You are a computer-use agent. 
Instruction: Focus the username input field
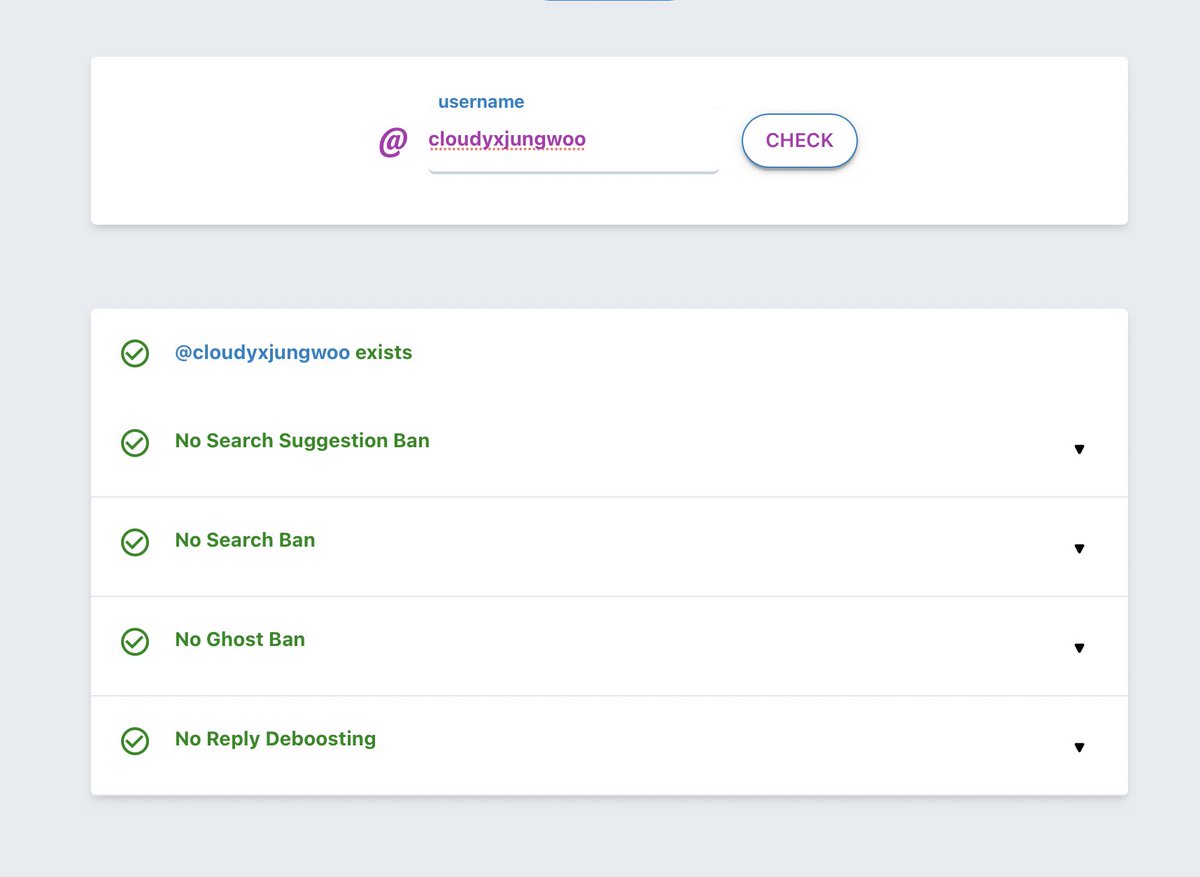pyautogui.click(x=573, y=141)
